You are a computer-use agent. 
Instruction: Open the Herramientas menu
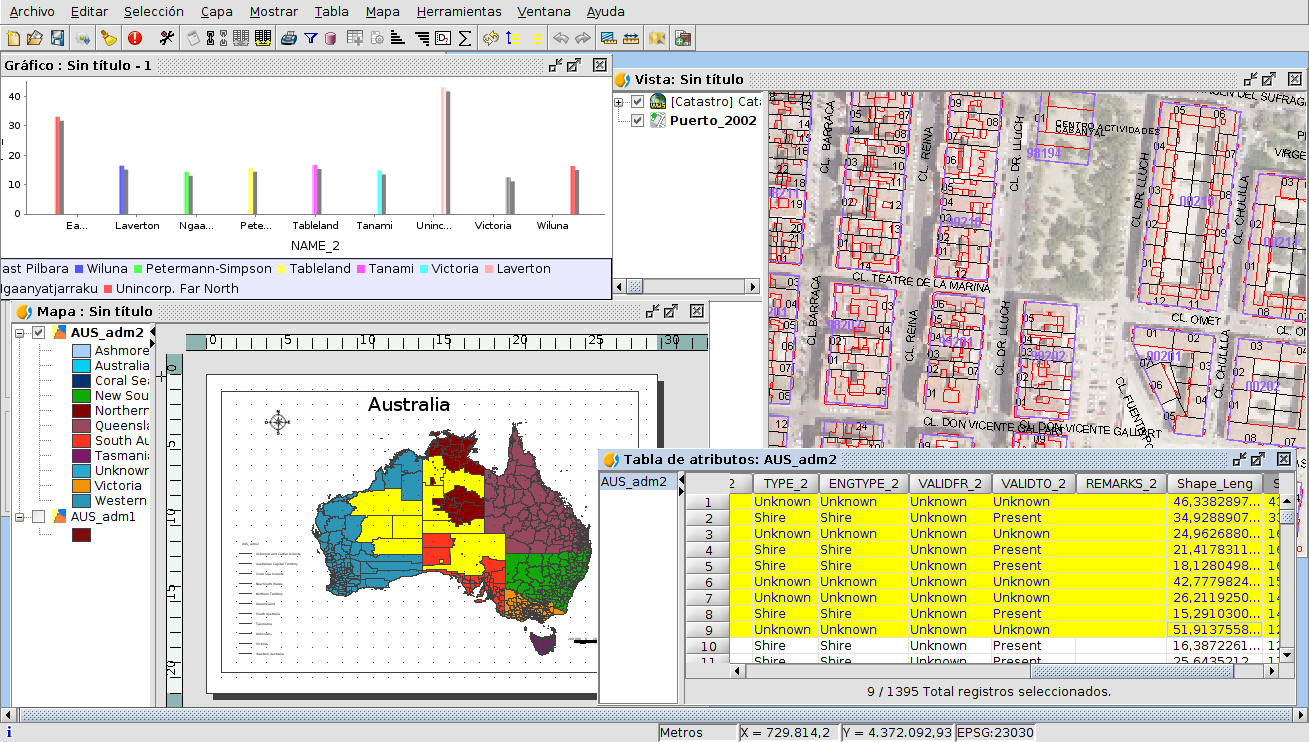pos(459,12)
